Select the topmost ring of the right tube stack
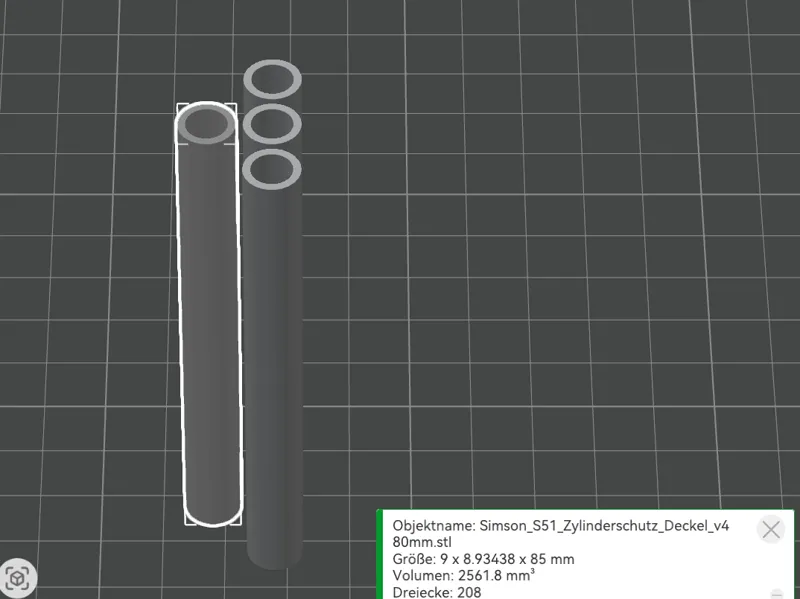The image size is (800, 599). (272, 79)
